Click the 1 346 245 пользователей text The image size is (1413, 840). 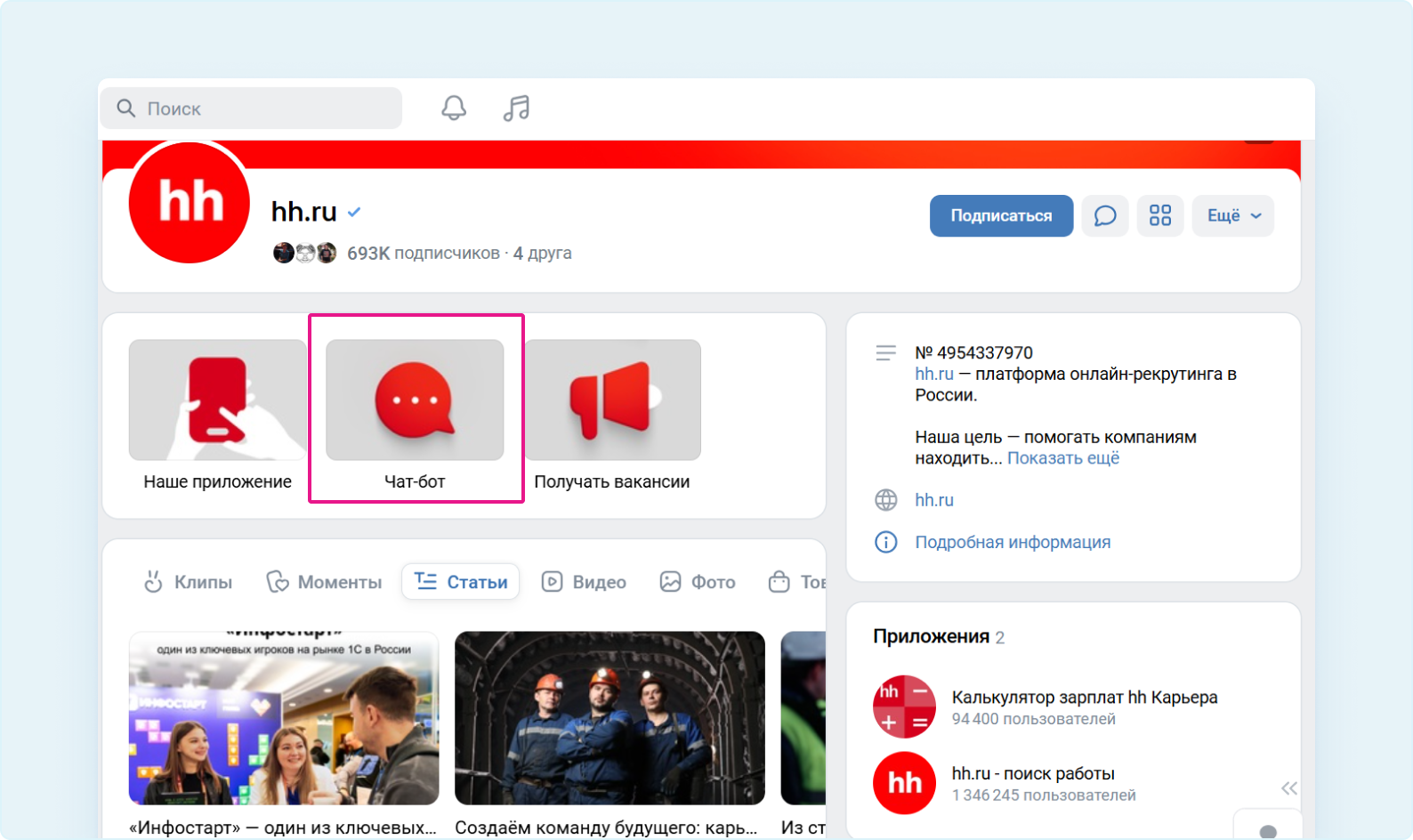click(1044, 796)
